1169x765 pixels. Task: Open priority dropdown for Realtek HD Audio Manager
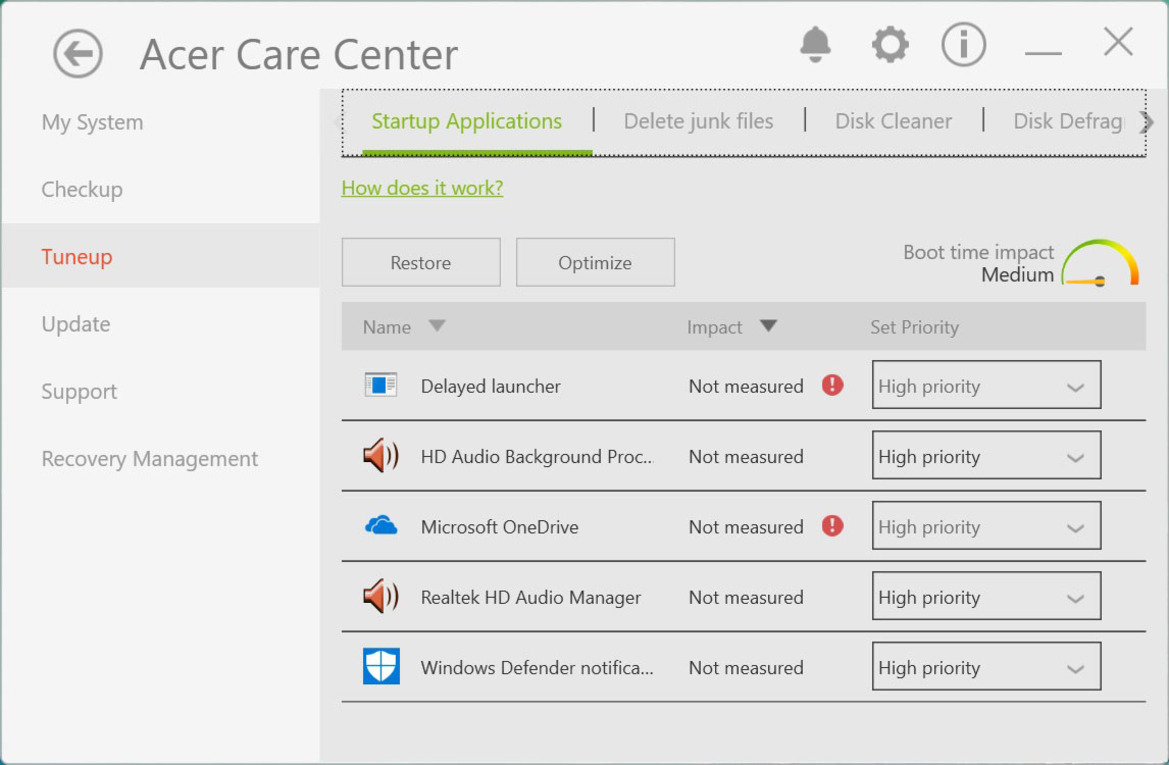tap(986, 596)
